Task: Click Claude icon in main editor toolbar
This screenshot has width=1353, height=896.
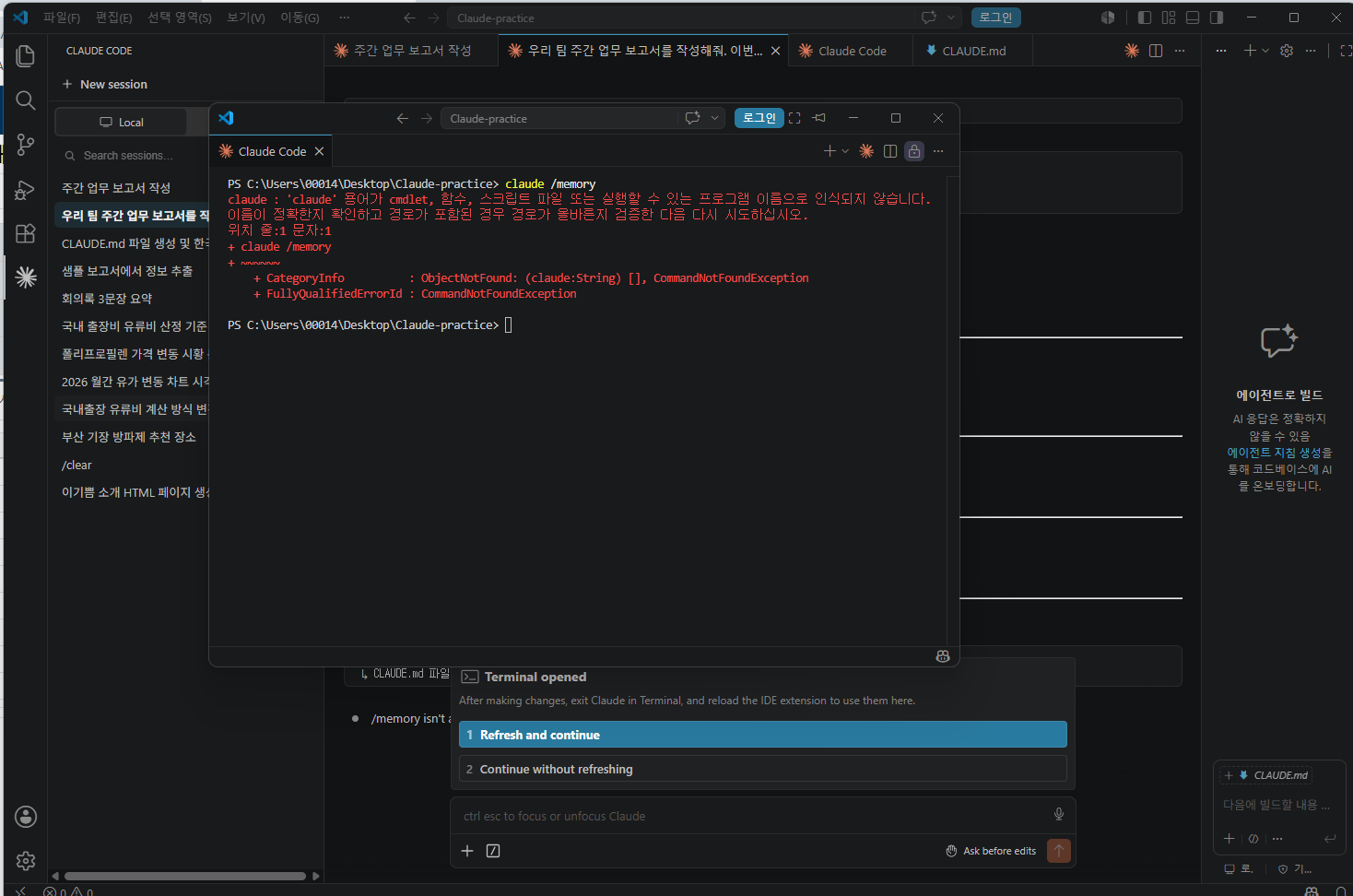Action: click(x=1132, y=51)
